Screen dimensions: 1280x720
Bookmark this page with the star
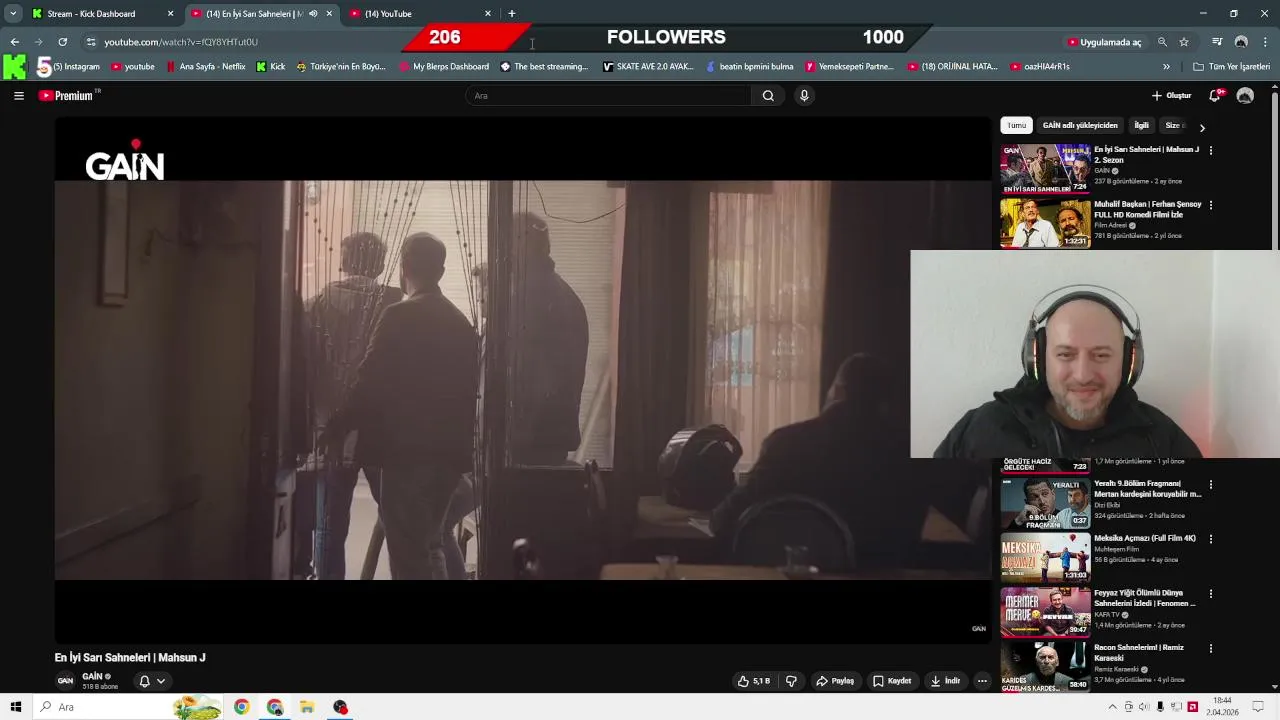pos(1184,42)
